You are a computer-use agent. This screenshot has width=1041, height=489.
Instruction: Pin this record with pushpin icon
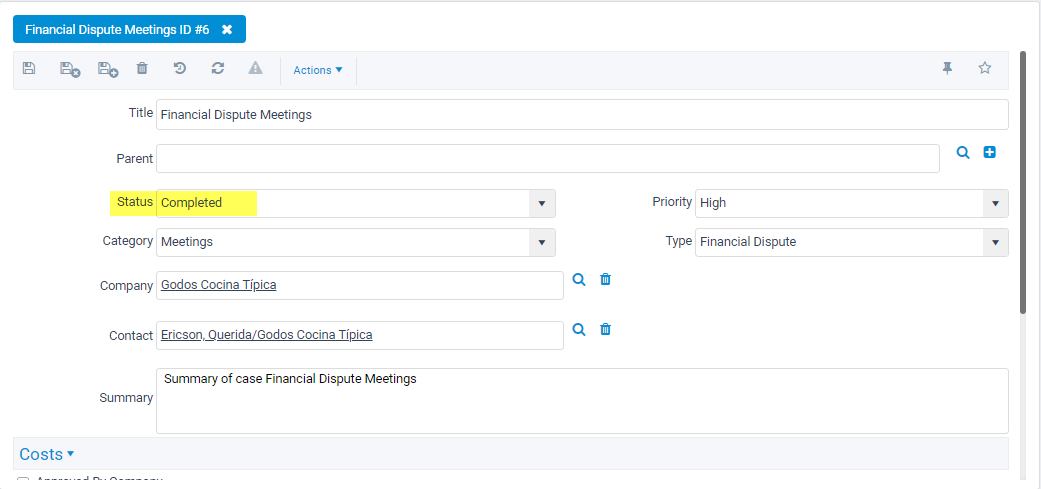947,68
